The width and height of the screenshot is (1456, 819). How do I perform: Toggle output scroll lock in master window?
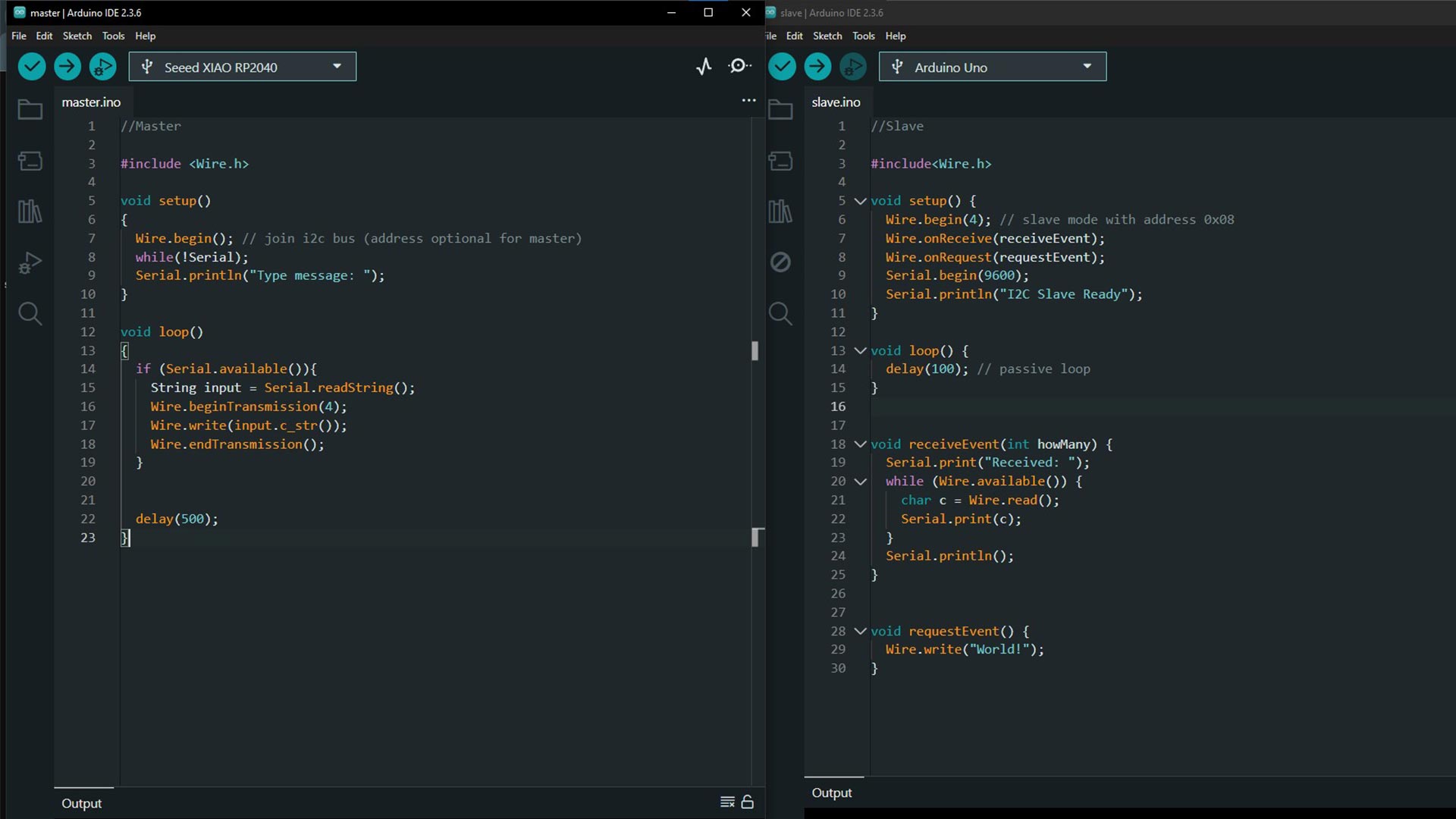(x=748, y=802)
